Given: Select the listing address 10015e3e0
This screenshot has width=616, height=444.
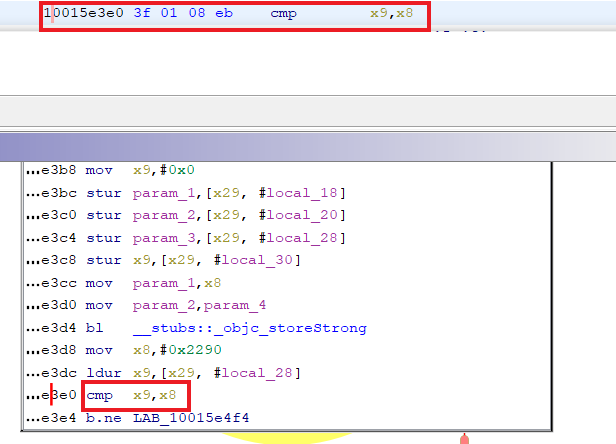Looking at the screenshot, I should click(83, 13).
